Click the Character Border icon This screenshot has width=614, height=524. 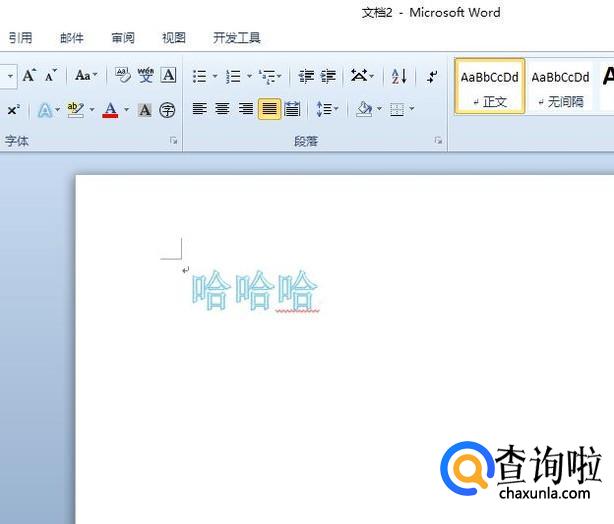tap(169, 76)
